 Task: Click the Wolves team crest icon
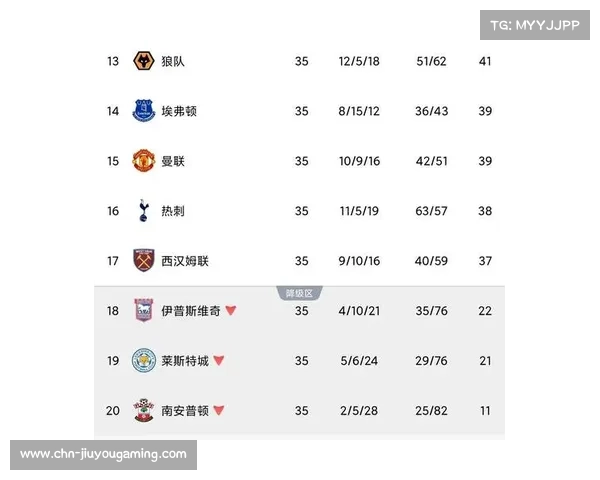pyautogui.click(x=143, y=61)
